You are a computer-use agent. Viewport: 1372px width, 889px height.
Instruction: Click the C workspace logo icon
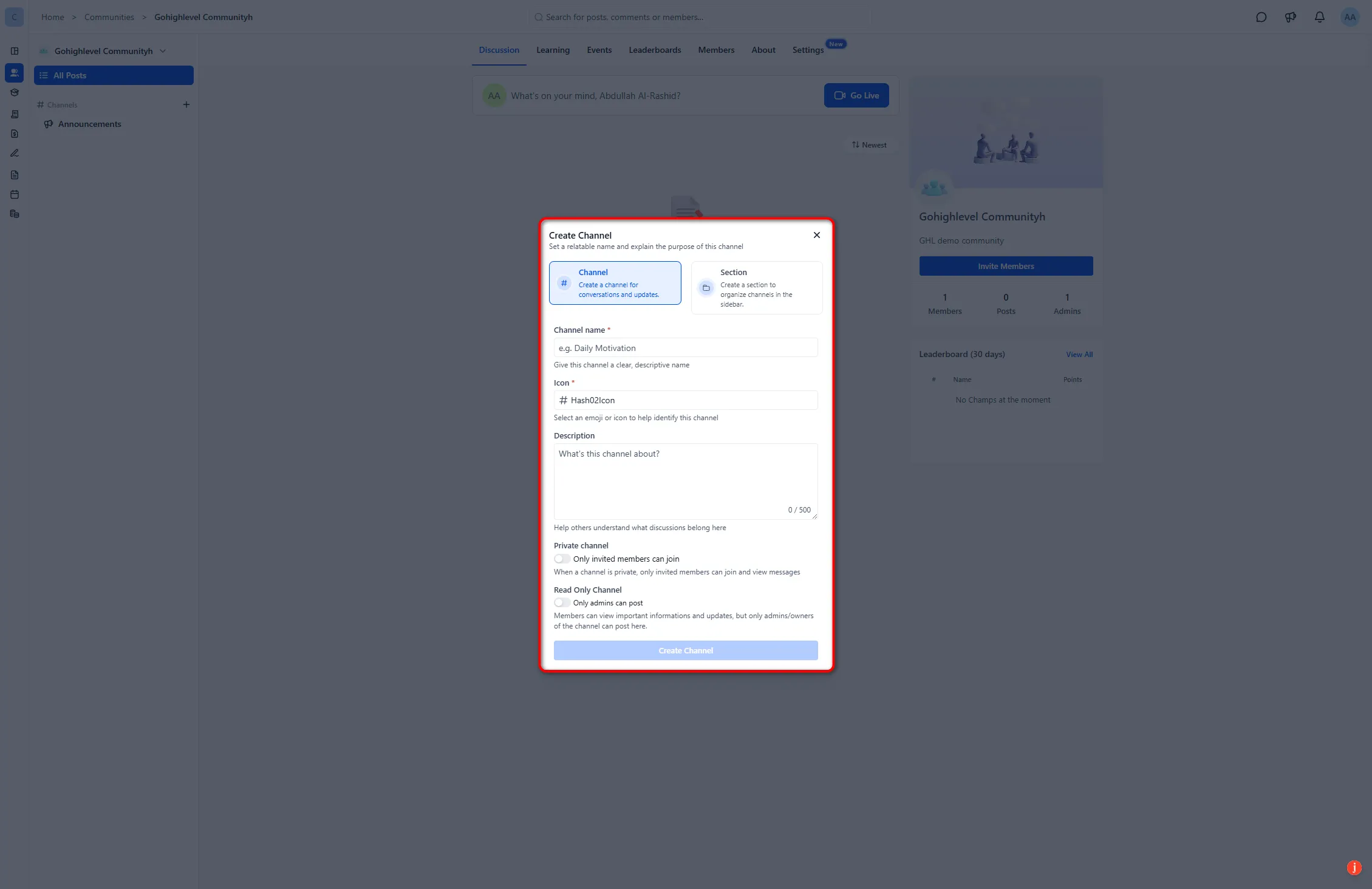click(14, 17)
